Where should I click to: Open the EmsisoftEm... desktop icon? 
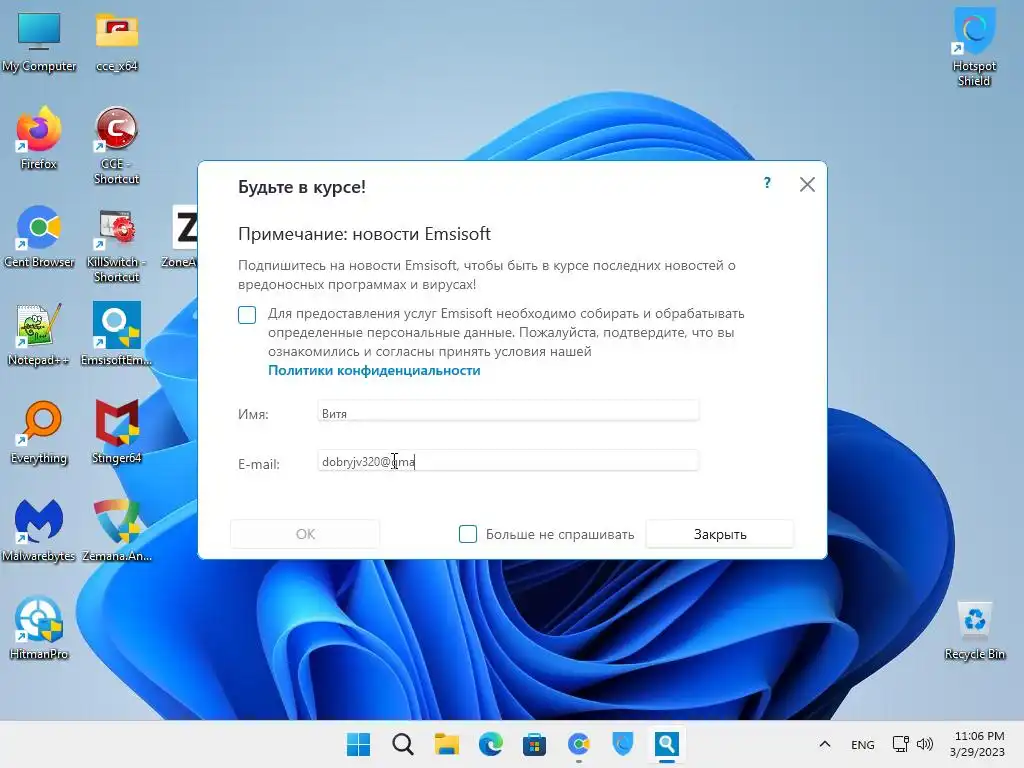coord(116,334)
